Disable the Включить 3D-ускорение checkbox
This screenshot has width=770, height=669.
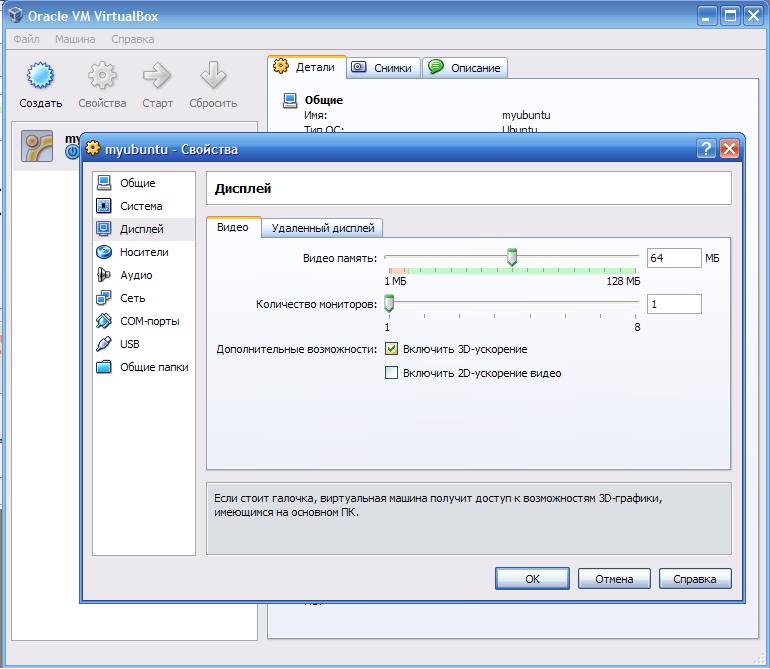tap(391, 349)
